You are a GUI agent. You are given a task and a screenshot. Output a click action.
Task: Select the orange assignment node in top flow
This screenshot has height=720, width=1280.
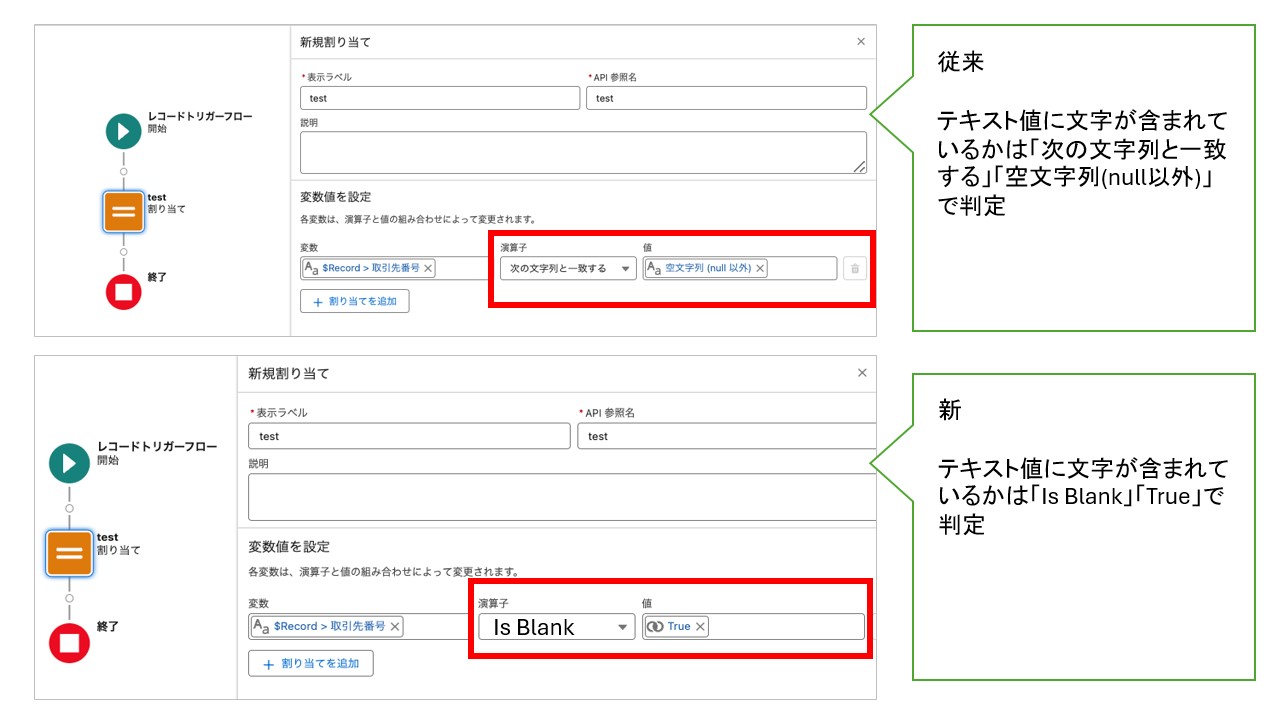point(124,212)
